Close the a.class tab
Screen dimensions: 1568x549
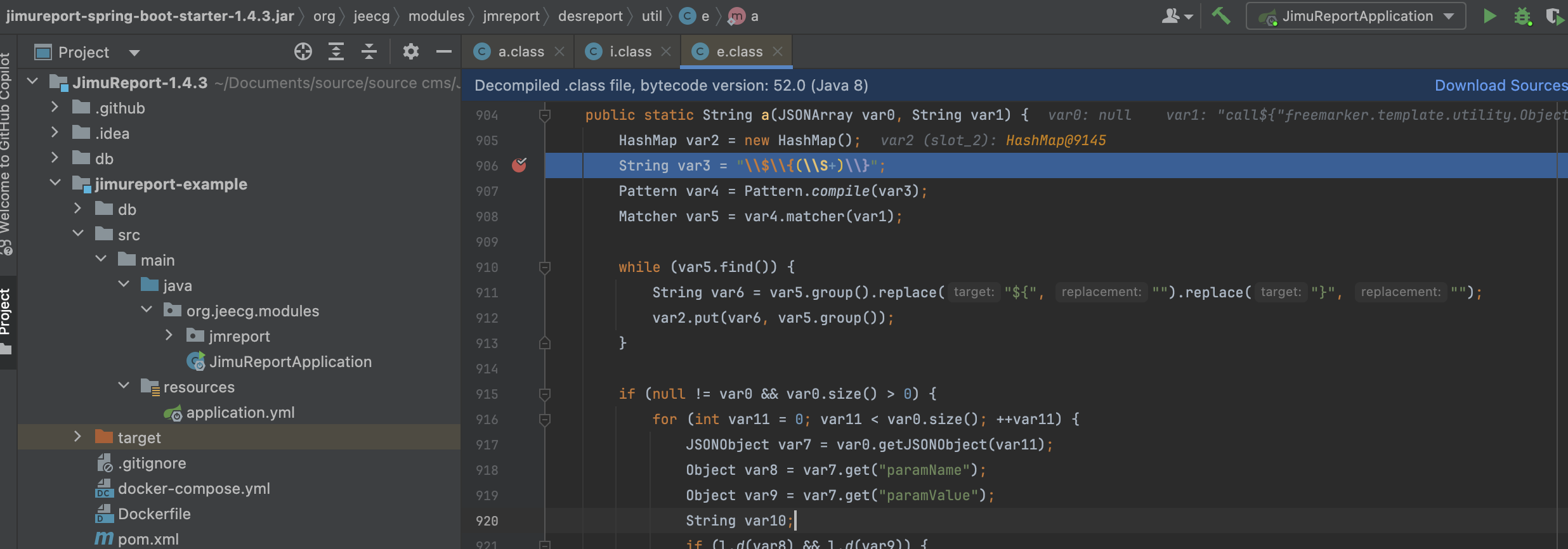[x=559, y=51]
